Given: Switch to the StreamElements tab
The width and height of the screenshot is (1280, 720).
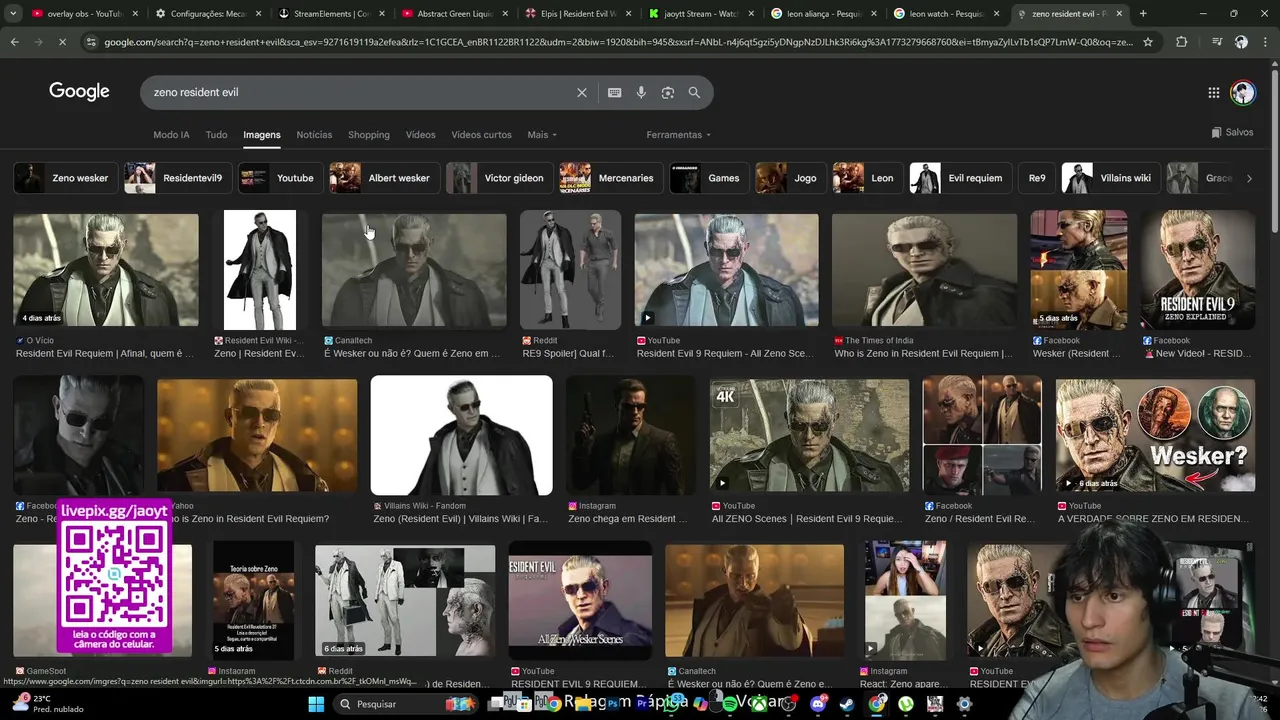Looking at the screenshot, I should point(331,14).
